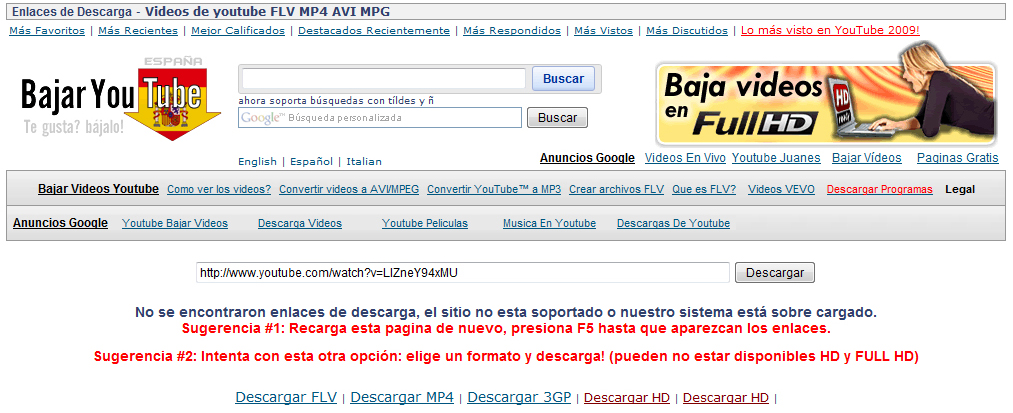Open Lo más visto en YouTube 2009 link

coord(830,31)
